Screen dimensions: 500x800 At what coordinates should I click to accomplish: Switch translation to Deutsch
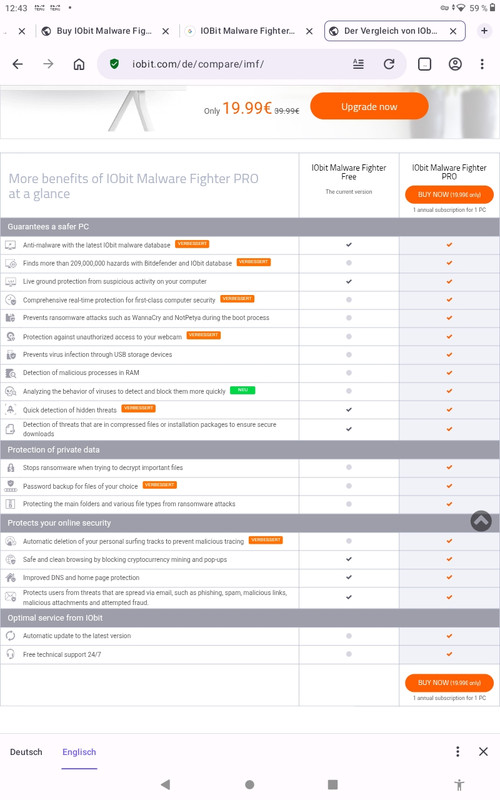point(26,752)
